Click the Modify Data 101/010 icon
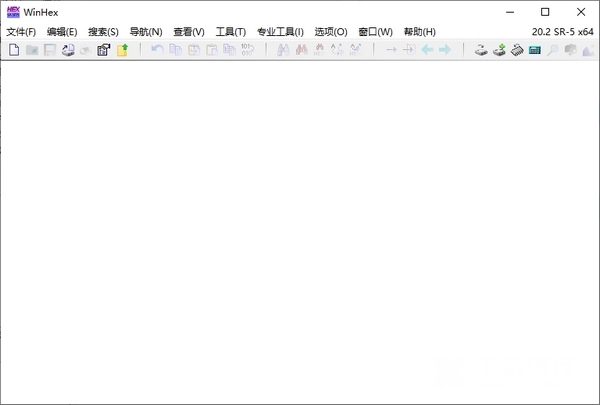The image size is (600, 405). 247,50
